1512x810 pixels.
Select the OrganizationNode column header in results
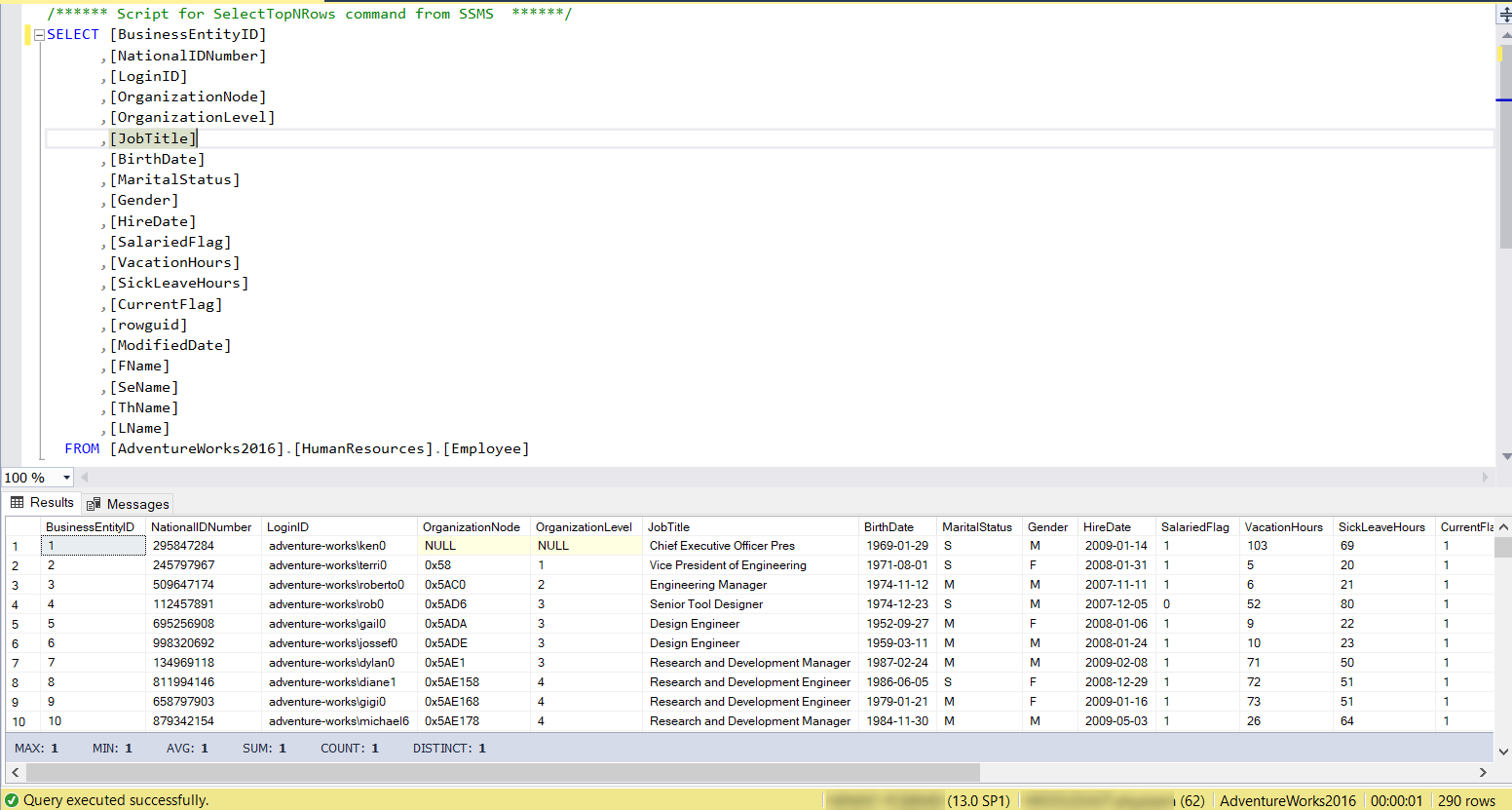[x=472, y=527]
